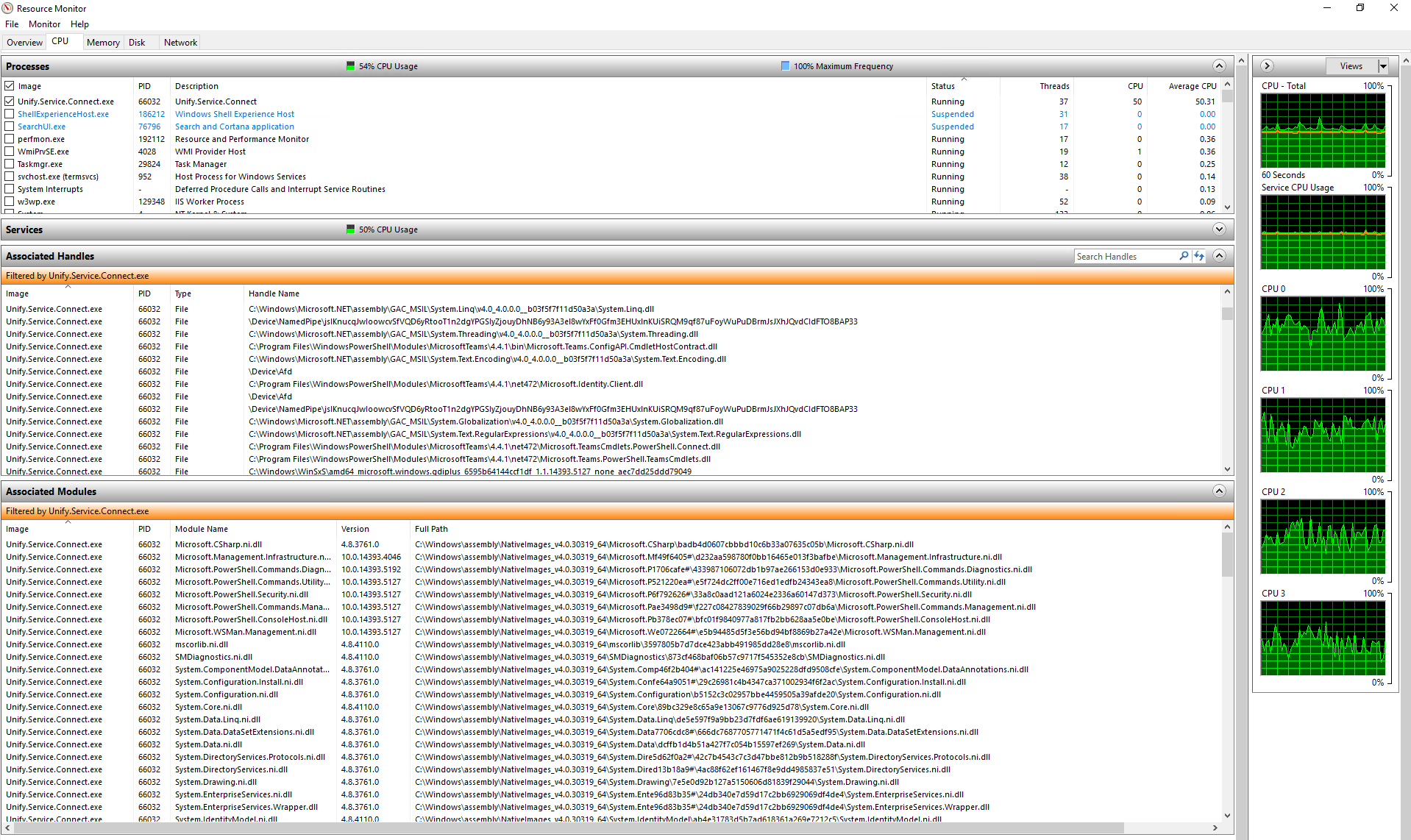Image resolution: width=1411 pixels, height=840 pixels.
Task: Check the svchost.exe (termsvcs) checkbox
Action: [x=10, y=177]
